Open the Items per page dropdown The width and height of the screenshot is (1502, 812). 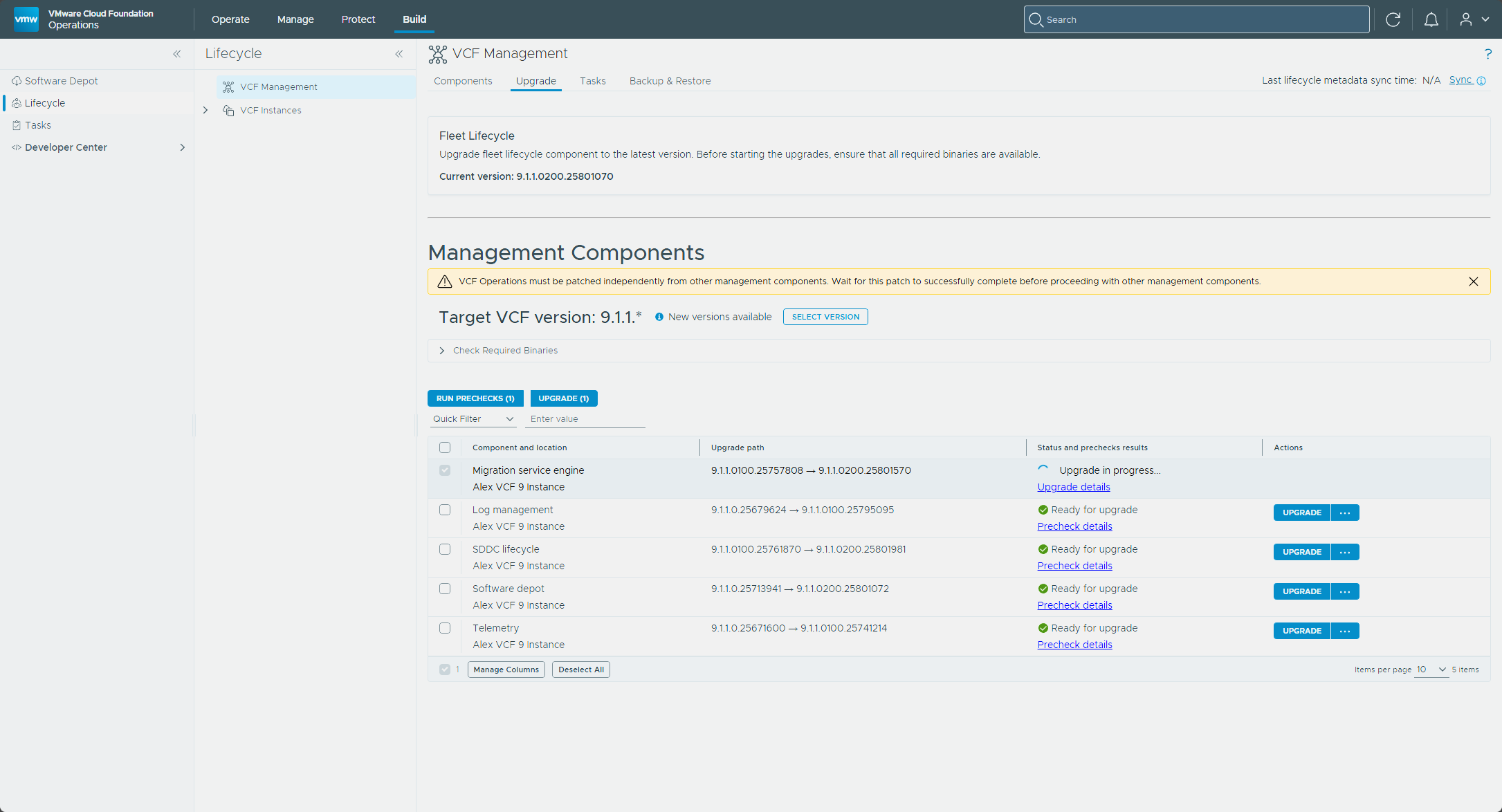click(1431, 670)
